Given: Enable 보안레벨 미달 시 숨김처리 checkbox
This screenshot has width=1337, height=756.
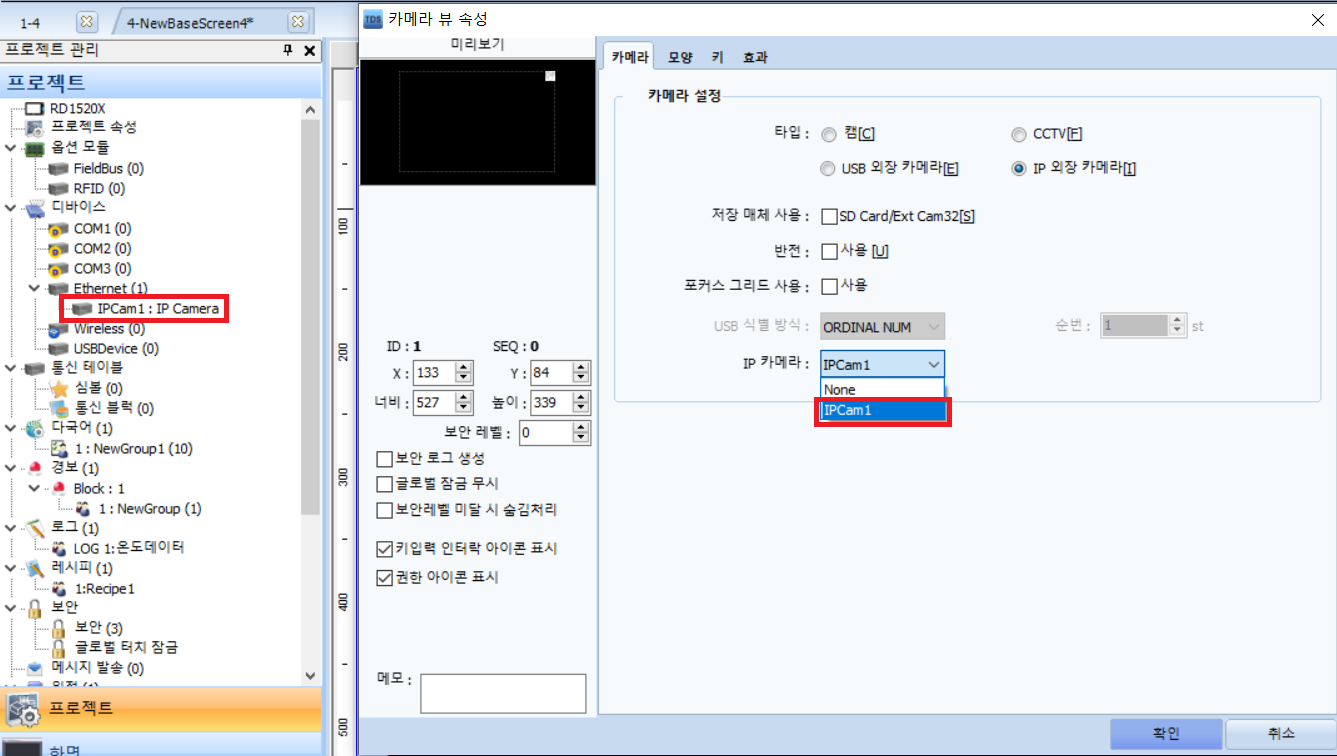Looking at the screenshot, I should [384, 510].
